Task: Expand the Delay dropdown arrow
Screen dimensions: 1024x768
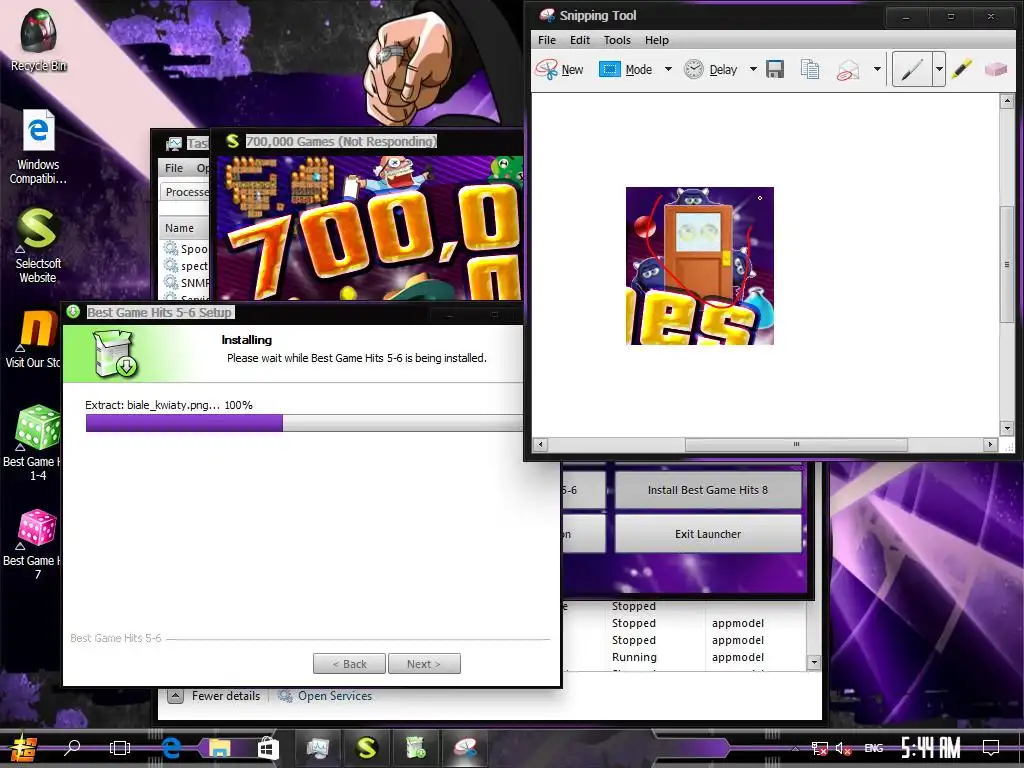Action: pos(753,69)
